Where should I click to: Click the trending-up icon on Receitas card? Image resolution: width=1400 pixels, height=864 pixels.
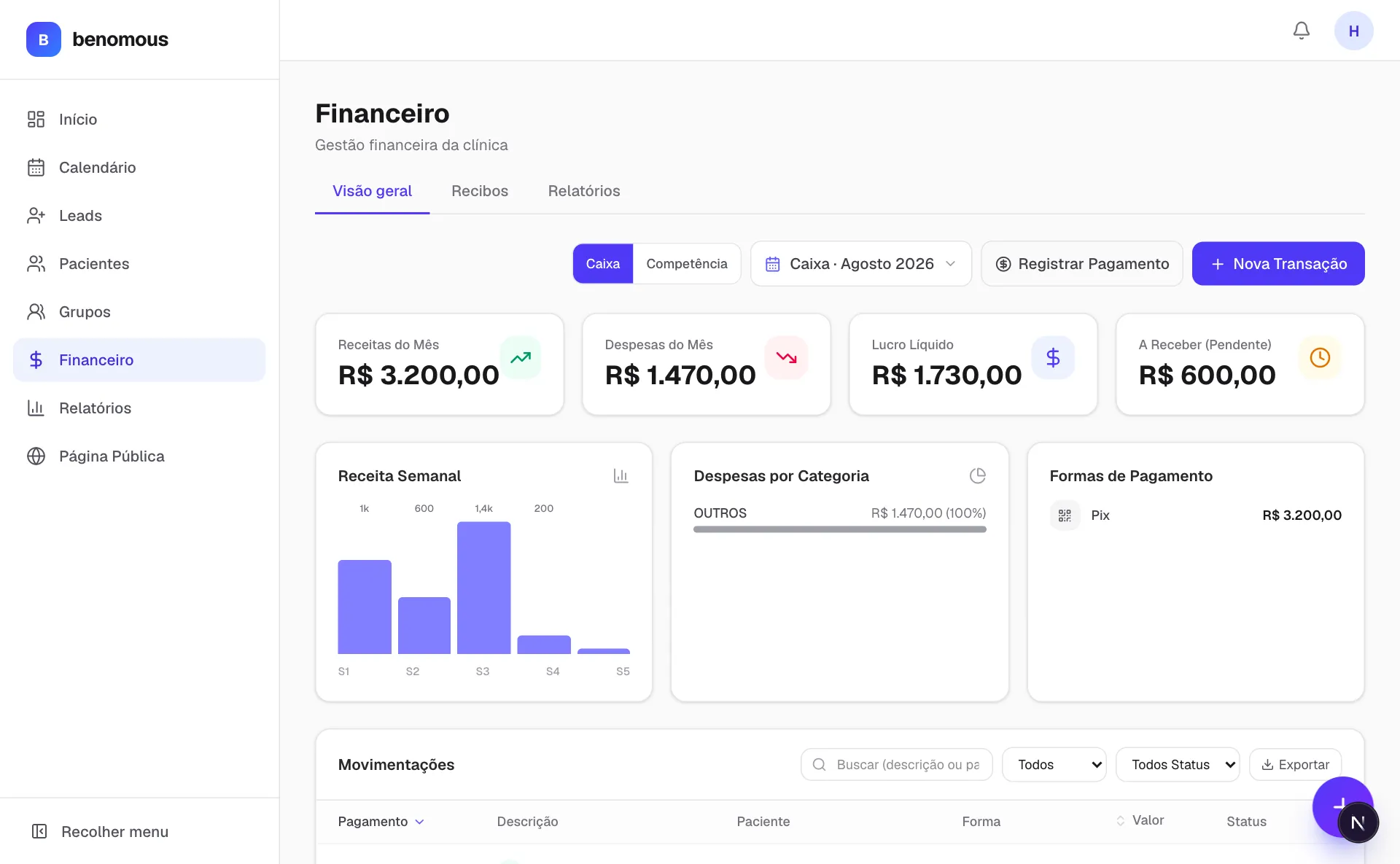tap(521, 357)
